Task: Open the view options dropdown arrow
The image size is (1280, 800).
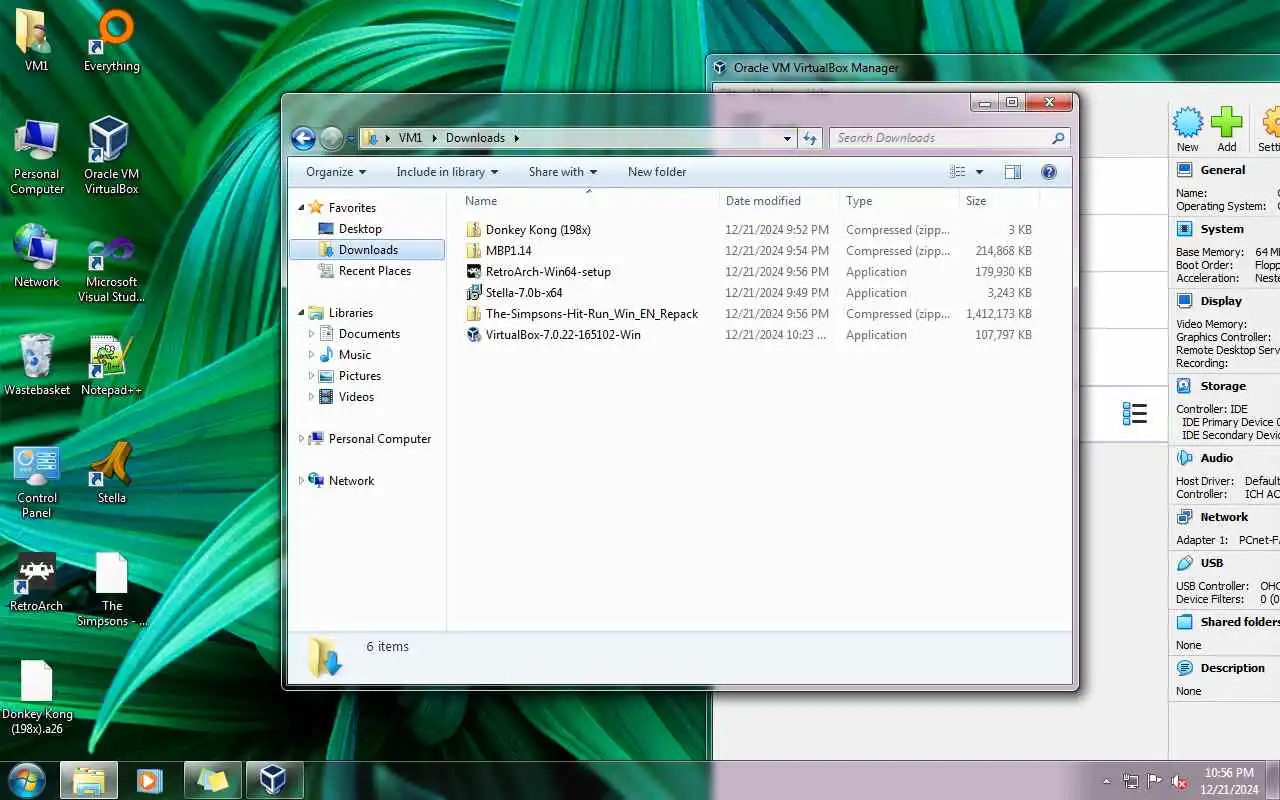Action: (x=979, y=172)
